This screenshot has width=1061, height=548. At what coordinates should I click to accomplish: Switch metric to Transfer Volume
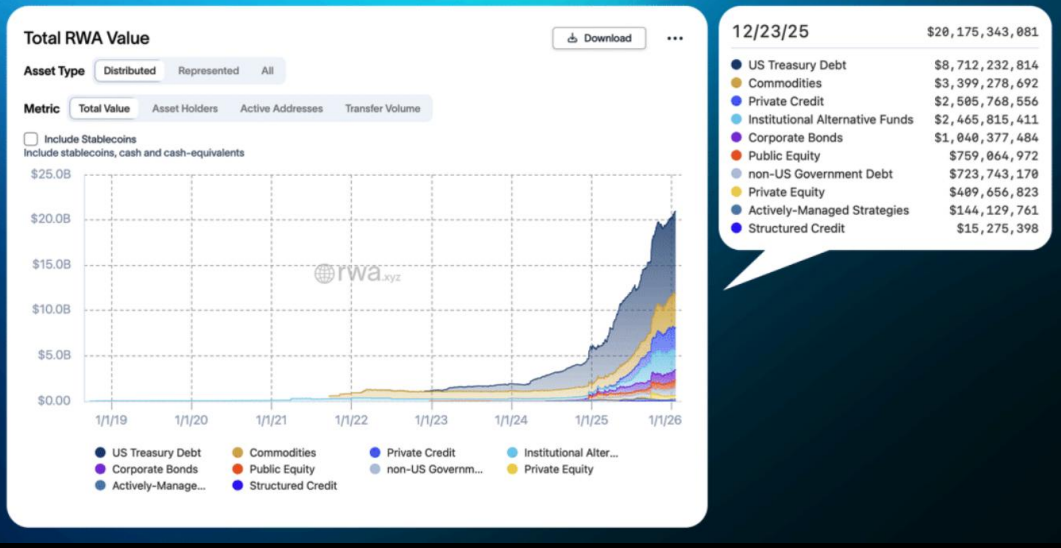tap(382, 108)
